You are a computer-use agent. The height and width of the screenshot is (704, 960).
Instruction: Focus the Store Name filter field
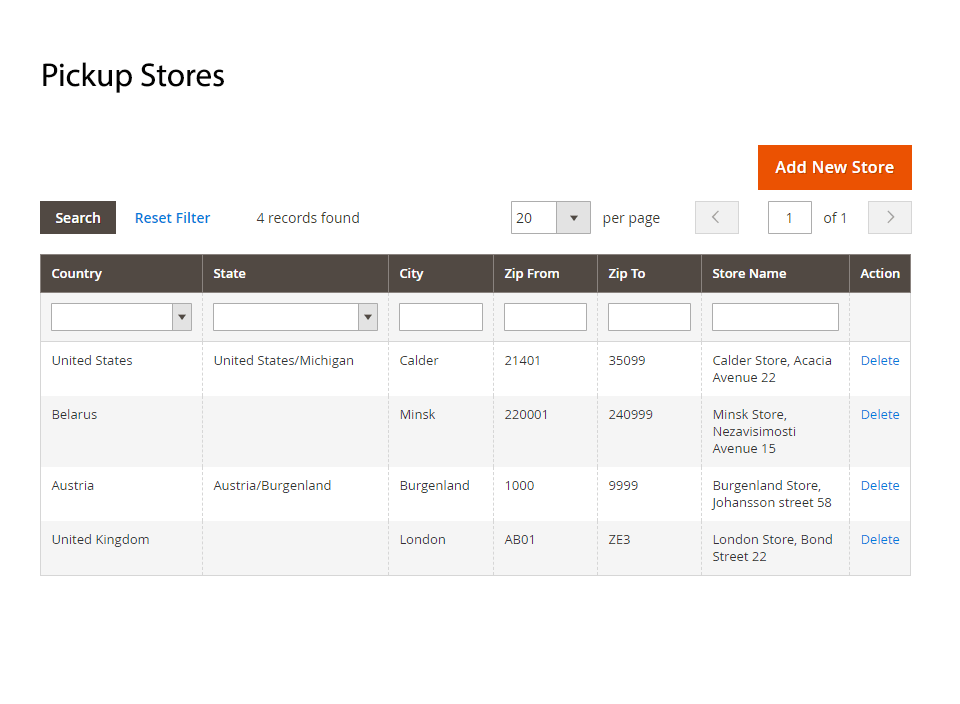tap(775, 317)
